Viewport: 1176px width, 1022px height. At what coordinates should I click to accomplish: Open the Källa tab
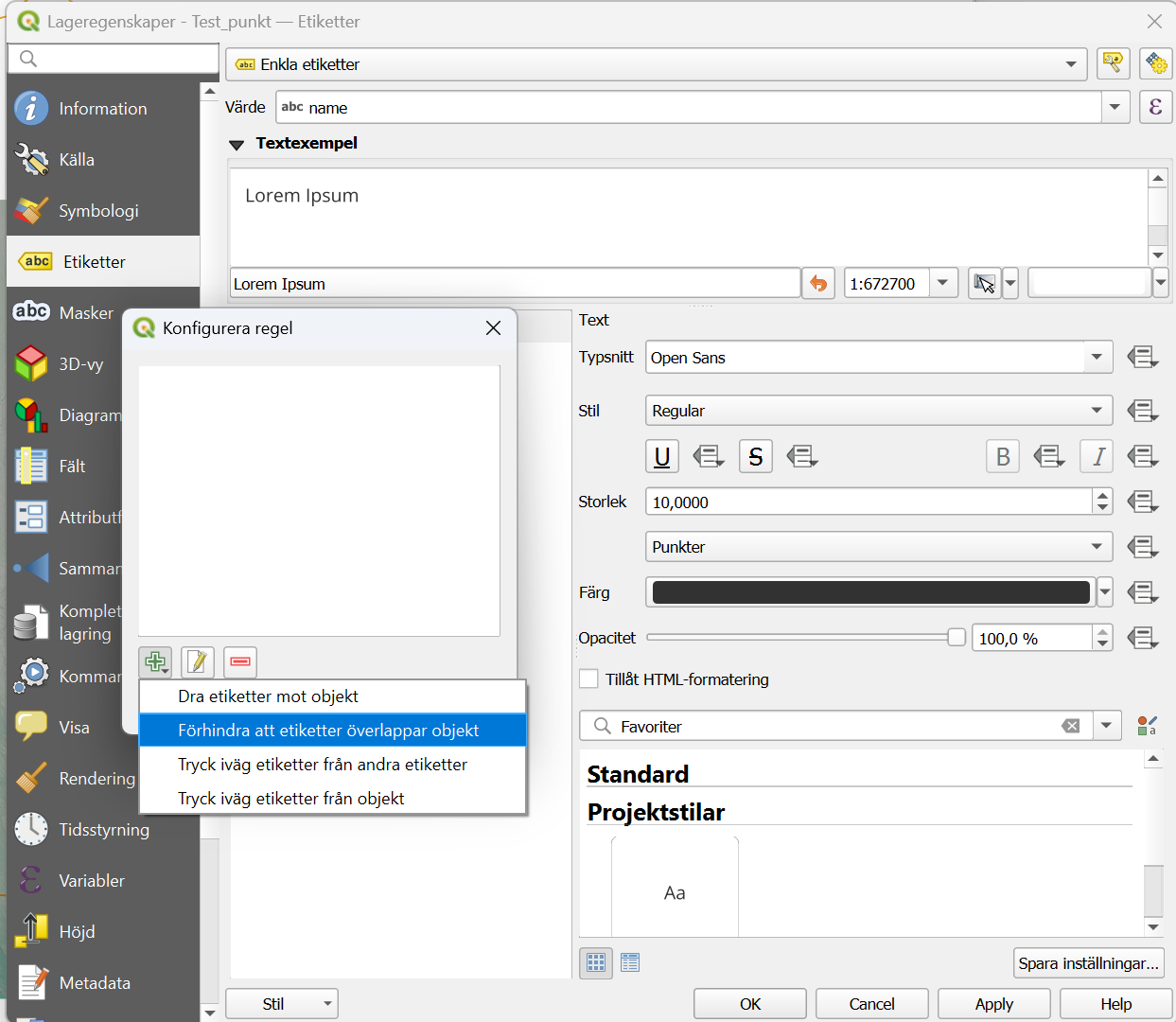103,160
